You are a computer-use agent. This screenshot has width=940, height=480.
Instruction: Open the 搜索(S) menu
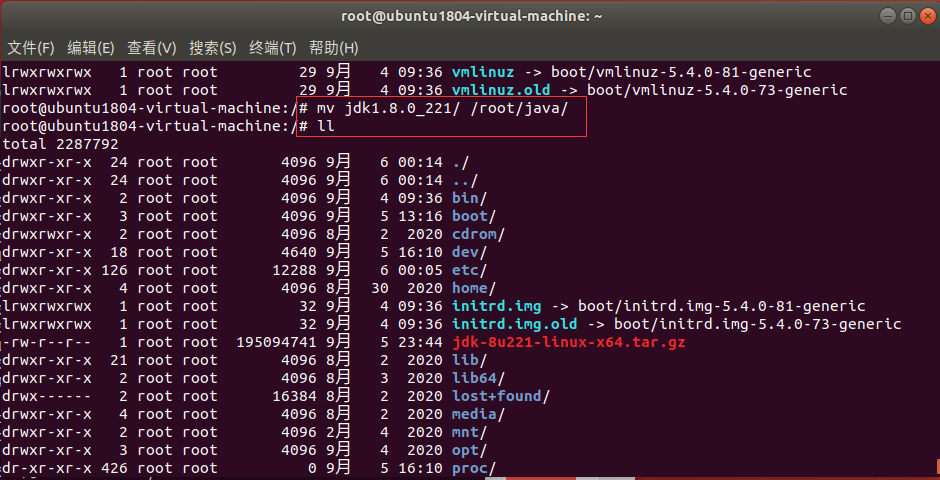click(x=212, y=48)
